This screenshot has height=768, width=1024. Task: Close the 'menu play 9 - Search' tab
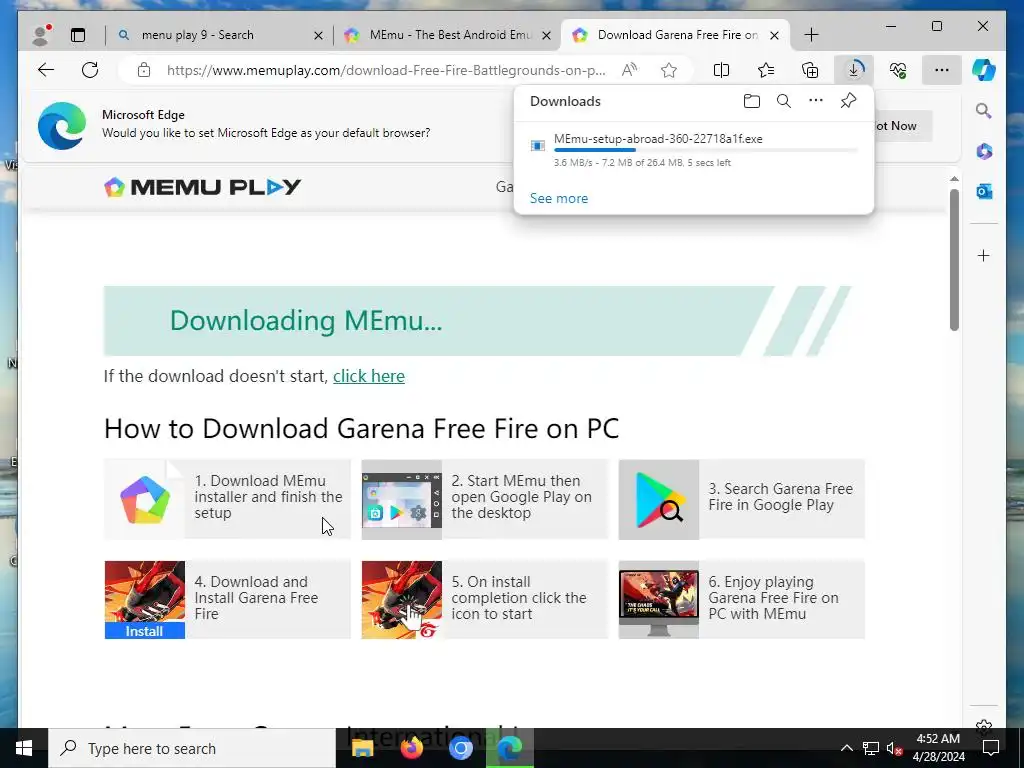(x=318, y=35)
